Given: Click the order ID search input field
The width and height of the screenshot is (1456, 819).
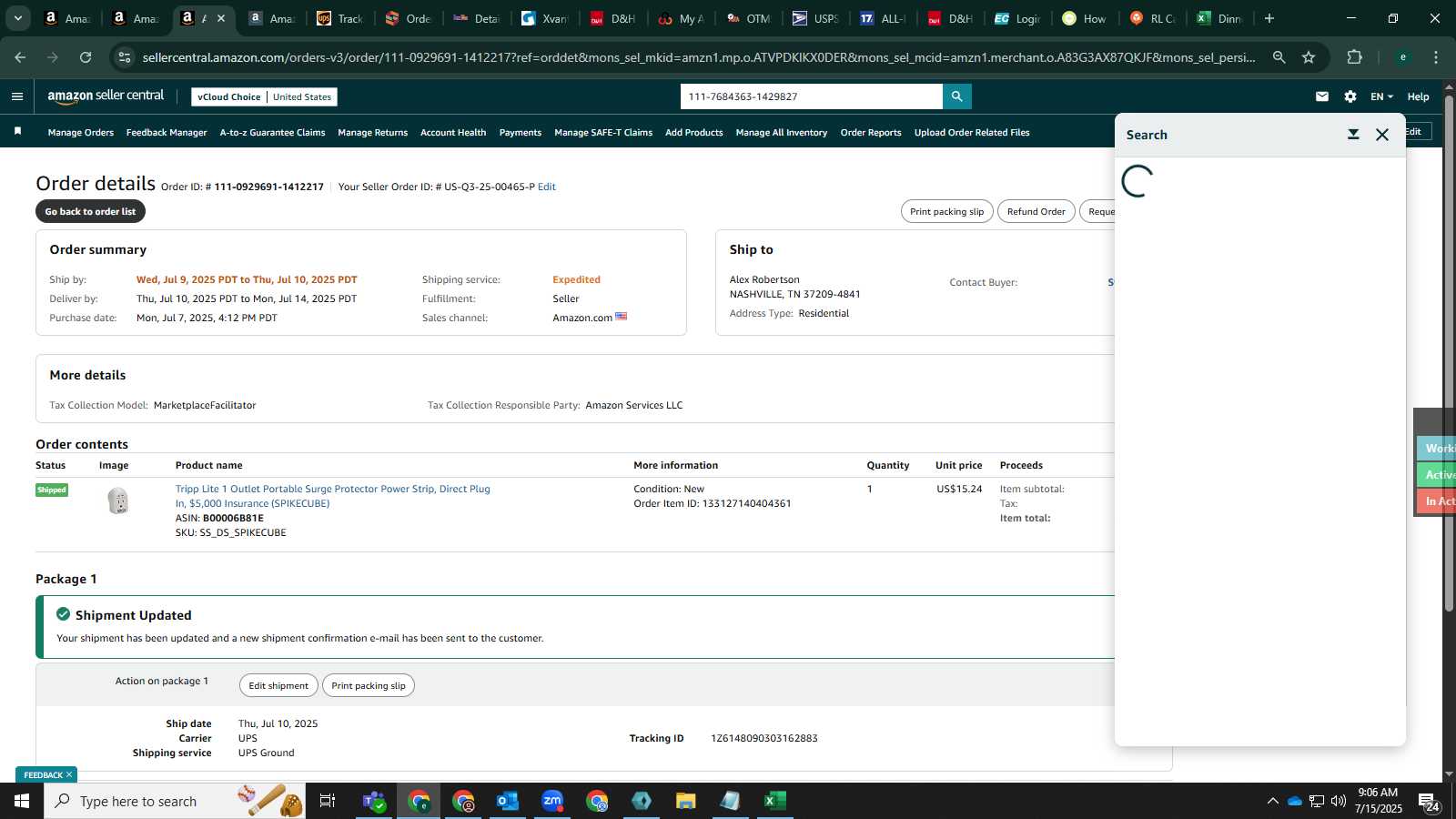Looking at the screenshot, I should coord(811,96).
